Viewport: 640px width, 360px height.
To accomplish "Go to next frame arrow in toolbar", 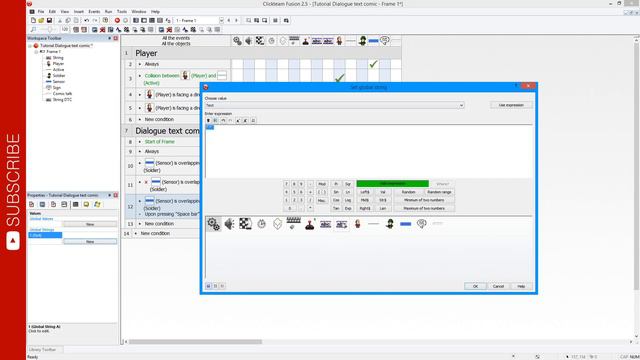I will [x=236, y=20].
